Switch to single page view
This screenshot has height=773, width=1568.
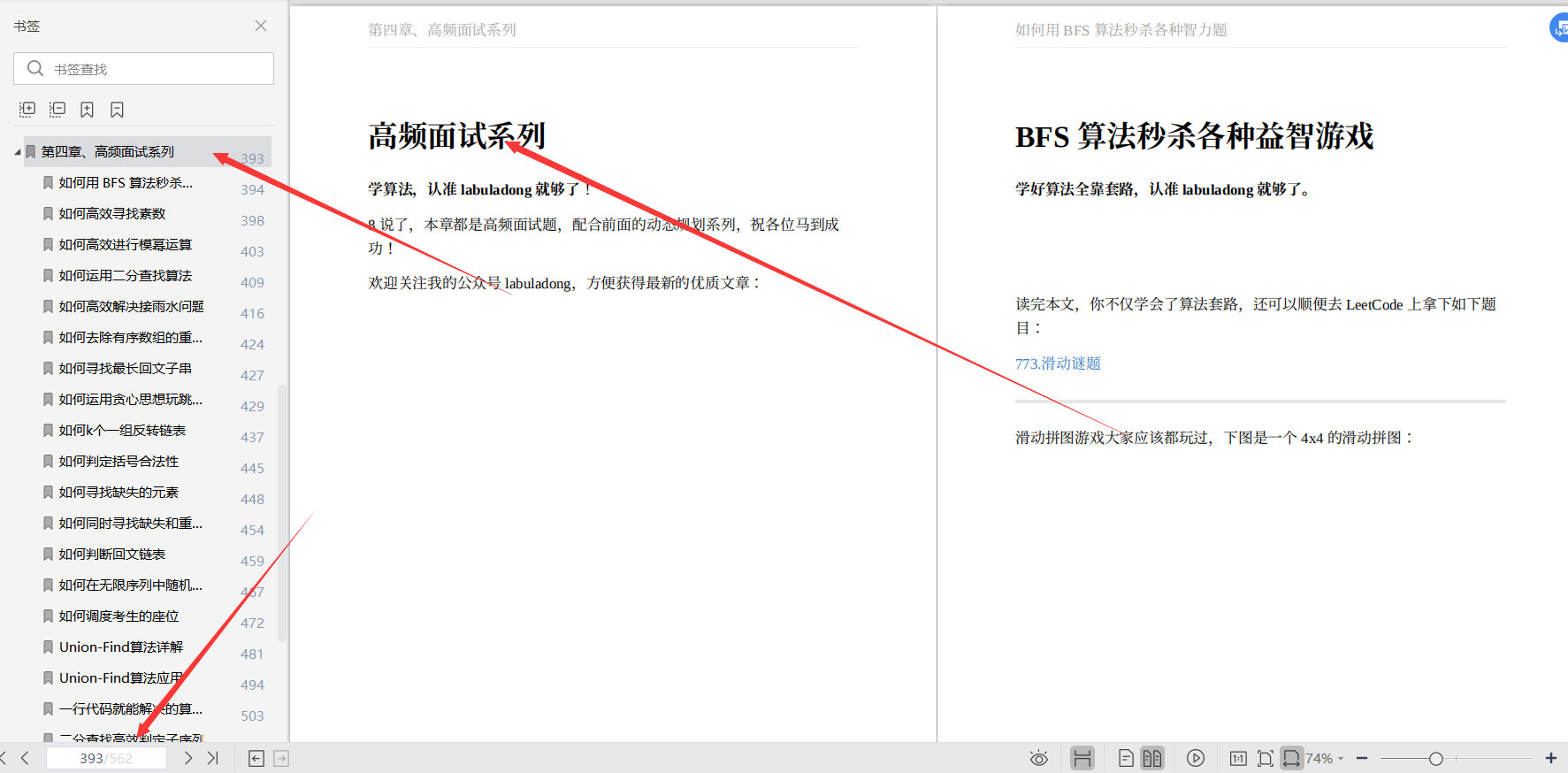coord(1126,758)
